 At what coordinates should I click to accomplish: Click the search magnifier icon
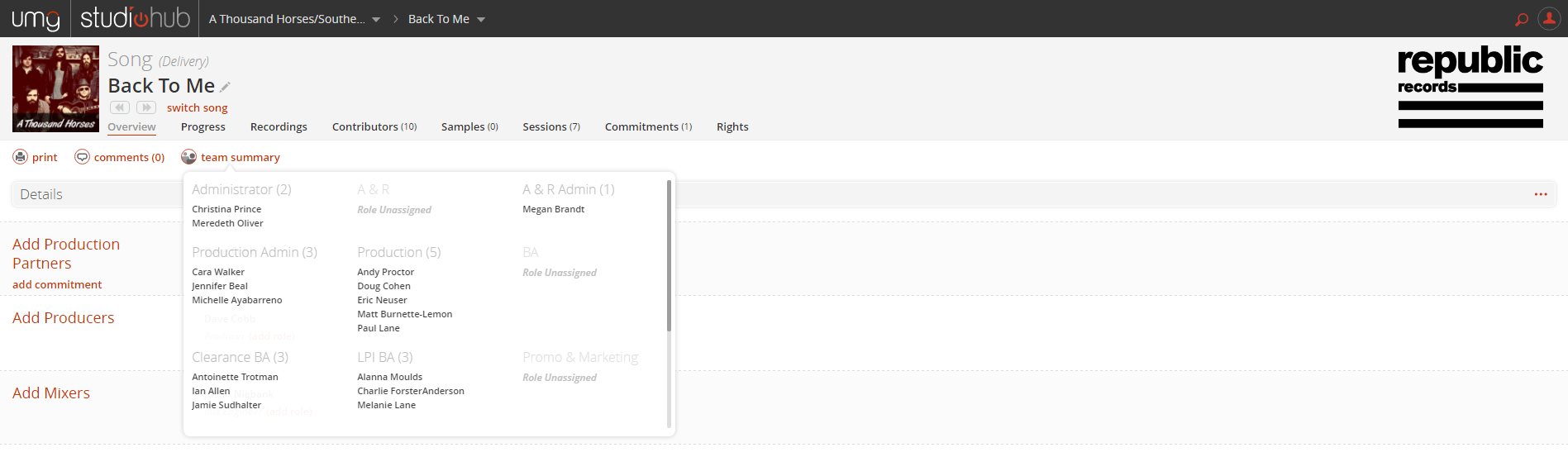(x=1521, y=19)
